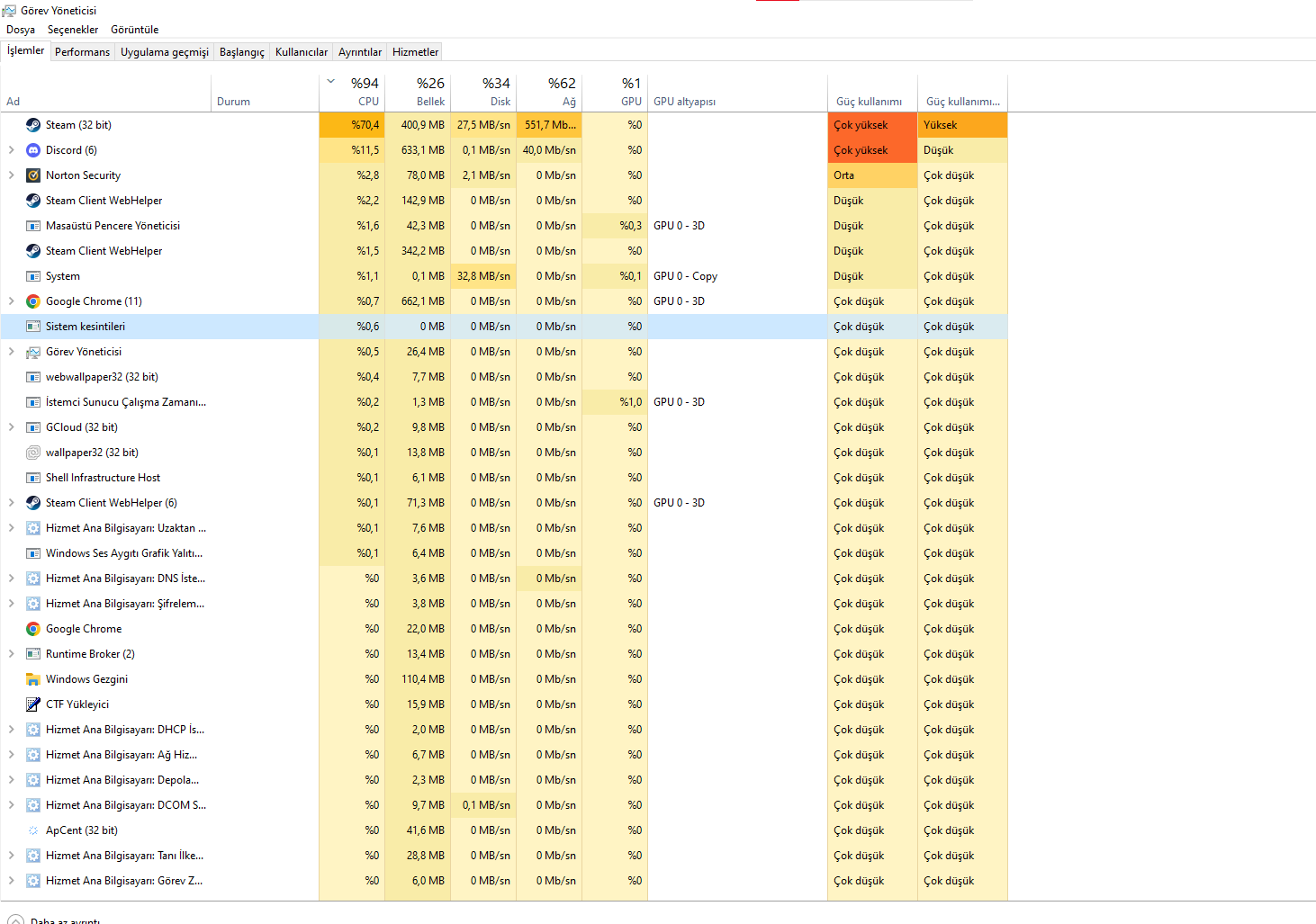Click Steam (32 bit) CPU value %70,4

[352, 125]
